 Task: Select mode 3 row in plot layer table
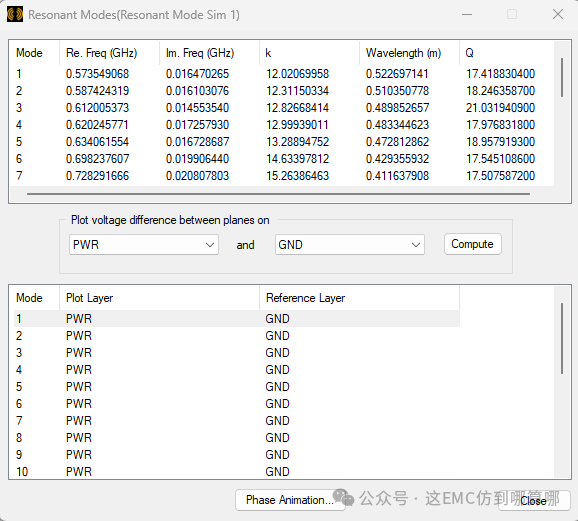[237, 352]
